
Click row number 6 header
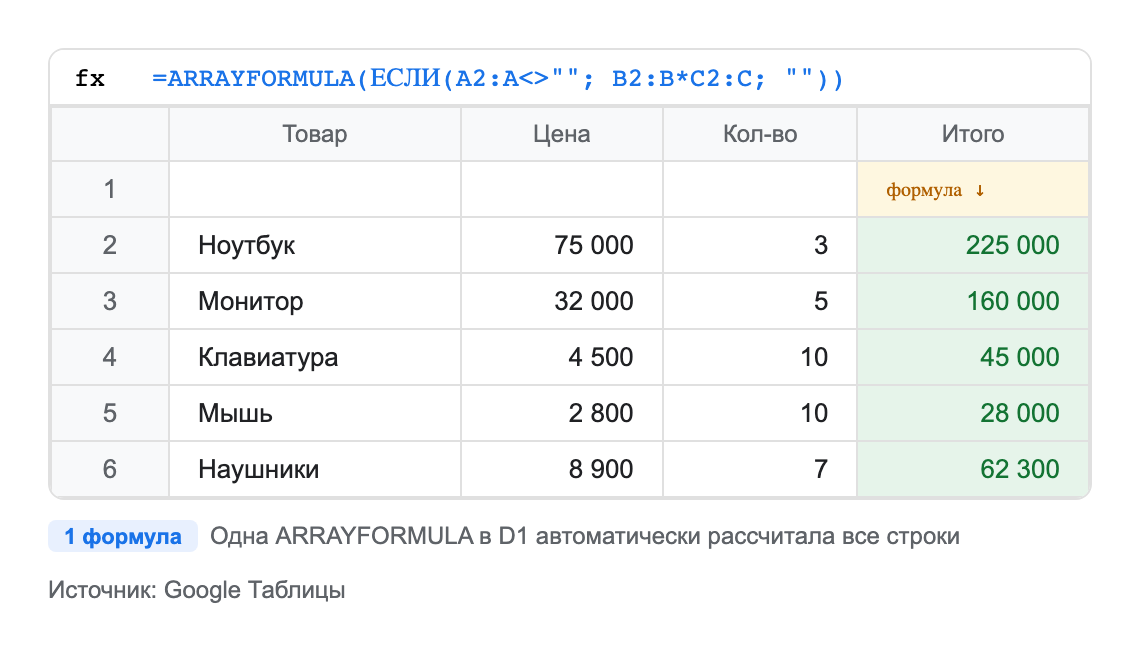click(x=109, y=469)
